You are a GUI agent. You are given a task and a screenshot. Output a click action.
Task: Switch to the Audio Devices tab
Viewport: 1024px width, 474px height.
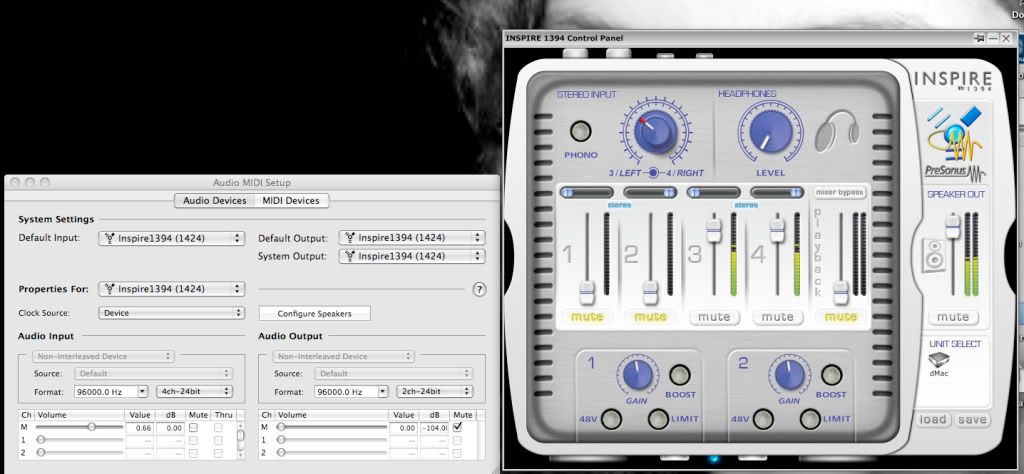point(214,201)
